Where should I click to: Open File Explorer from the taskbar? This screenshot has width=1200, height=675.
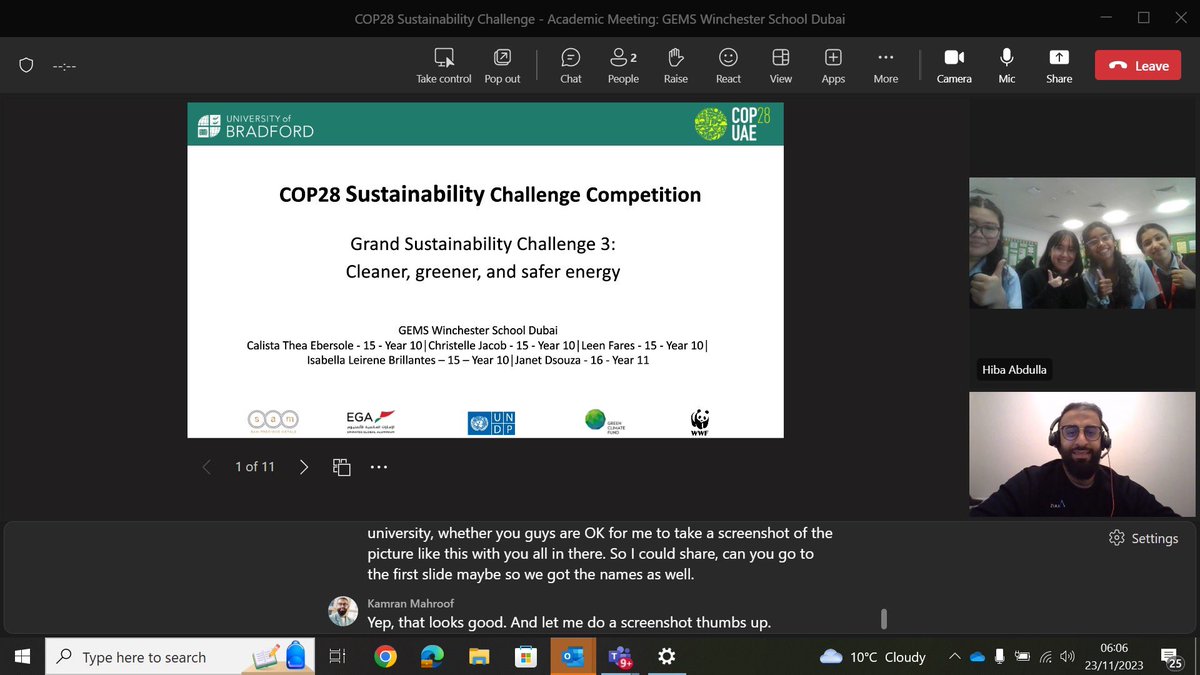tap(478, 656)
